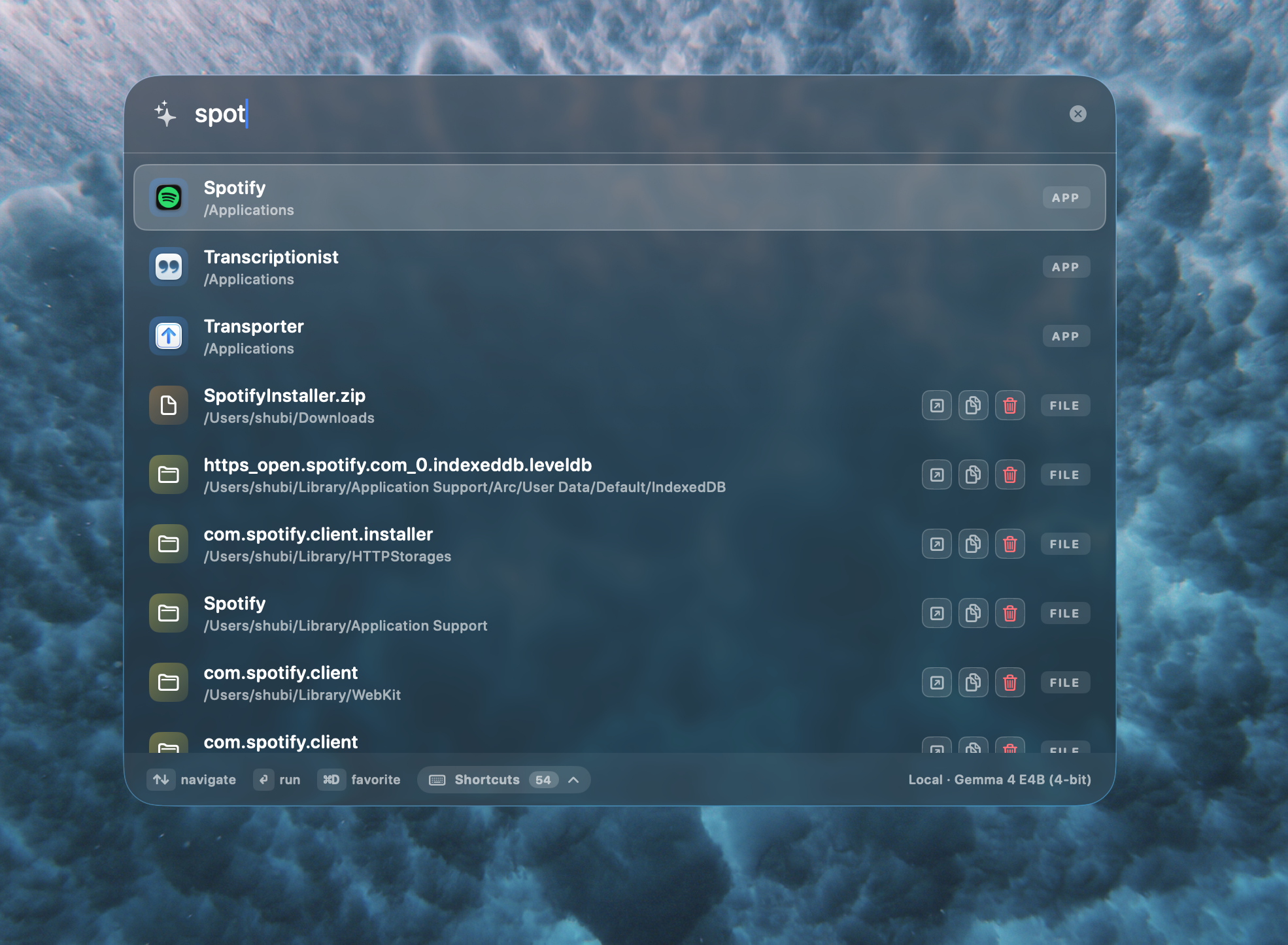
Task: Click the Transcriptionist quote-marks icon
Action: click(169, 267)
